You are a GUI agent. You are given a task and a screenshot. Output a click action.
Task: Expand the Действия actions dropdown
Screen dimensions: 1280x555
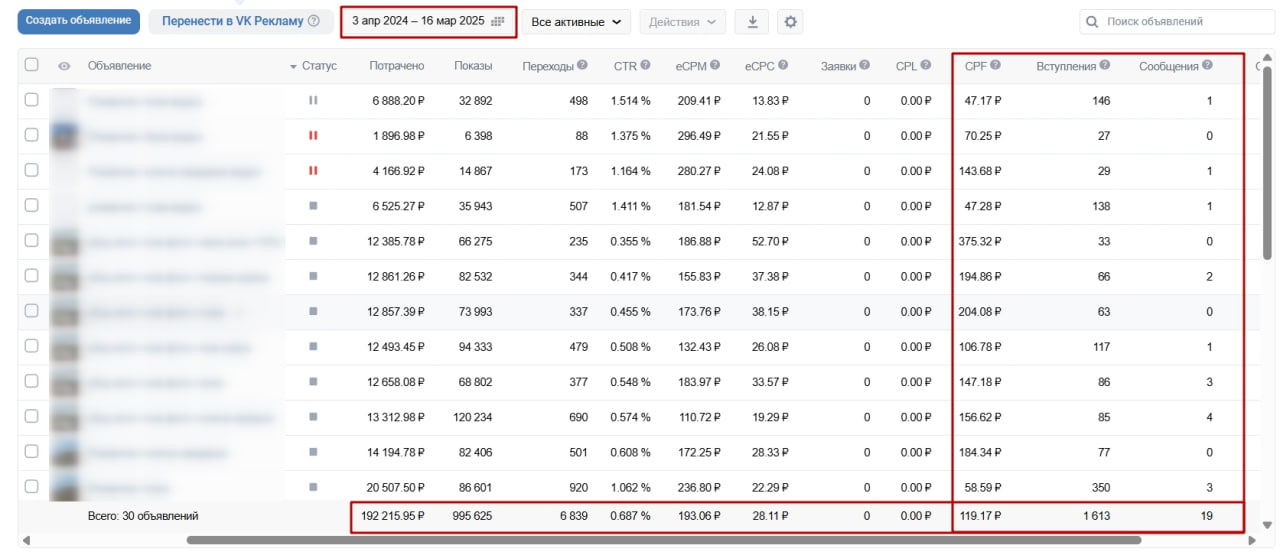683,22
